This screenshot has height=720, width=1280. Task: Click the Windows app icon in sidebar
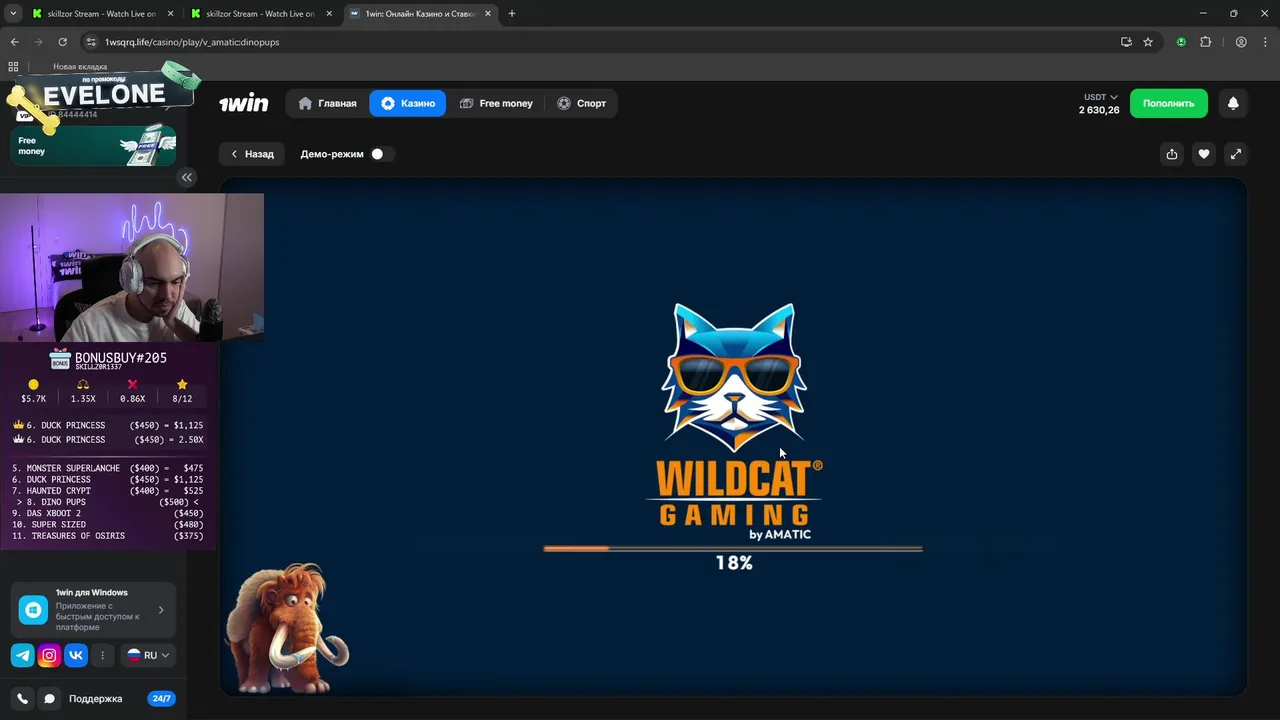33,610
